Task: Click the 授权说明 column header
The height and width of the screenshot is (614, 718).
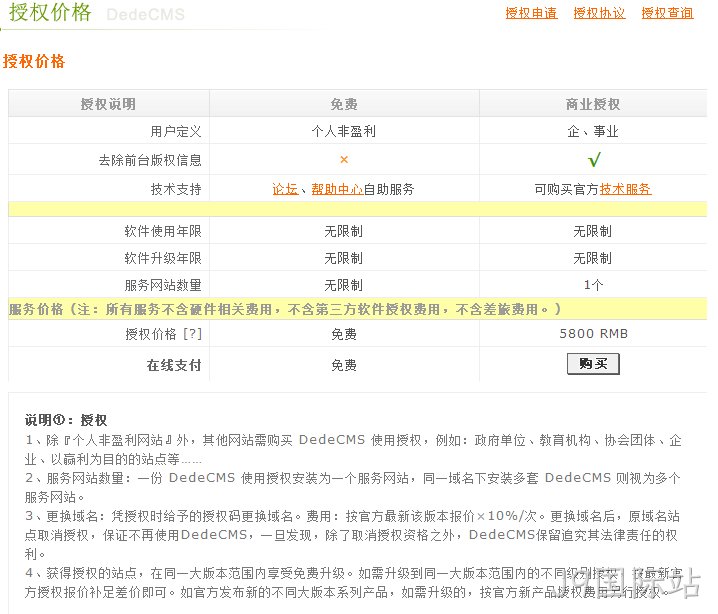Action: click(108, 104)
